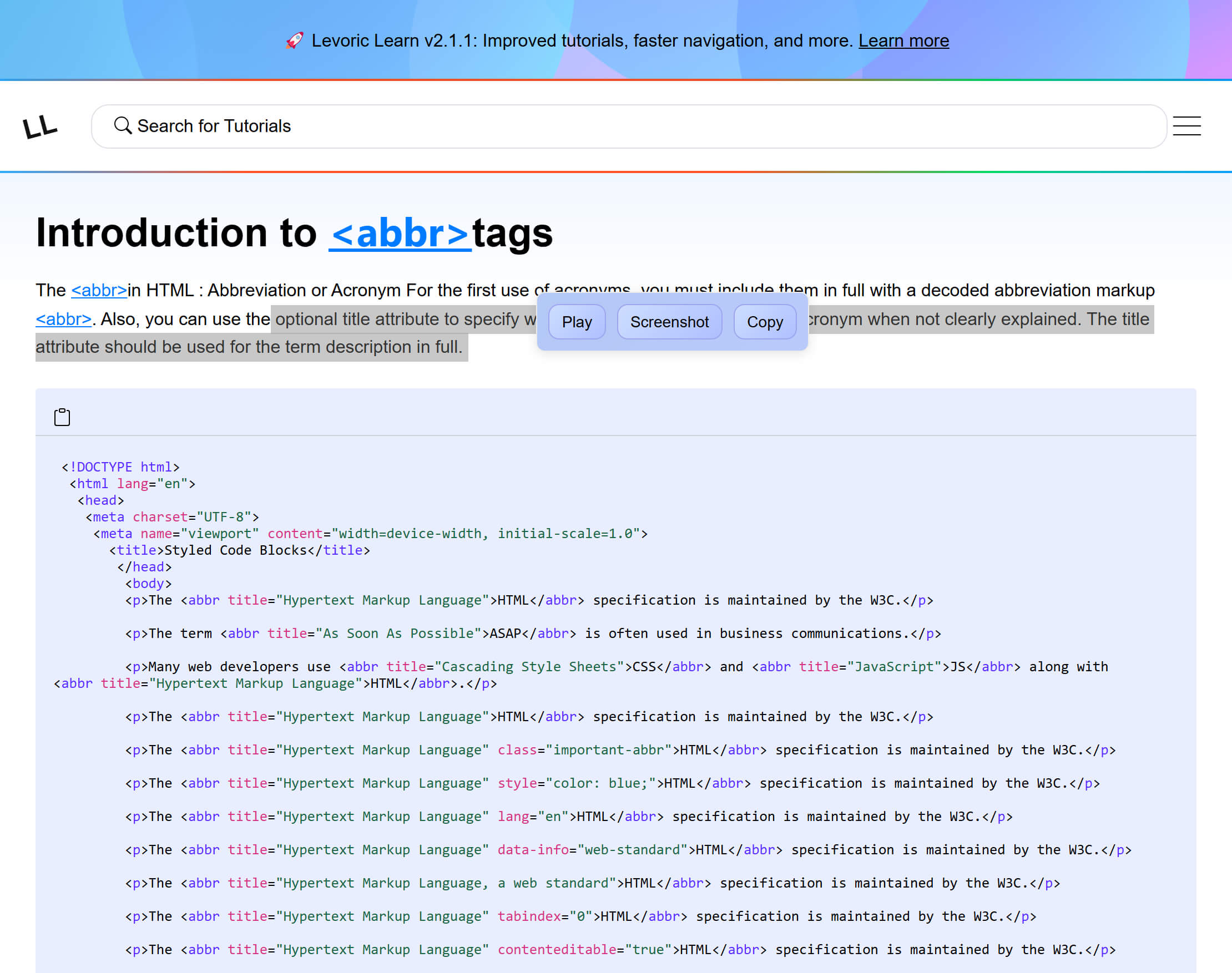The image size is (1232, 973).
Task: Click the tabindex="0" code line
Action: [580, 916]
